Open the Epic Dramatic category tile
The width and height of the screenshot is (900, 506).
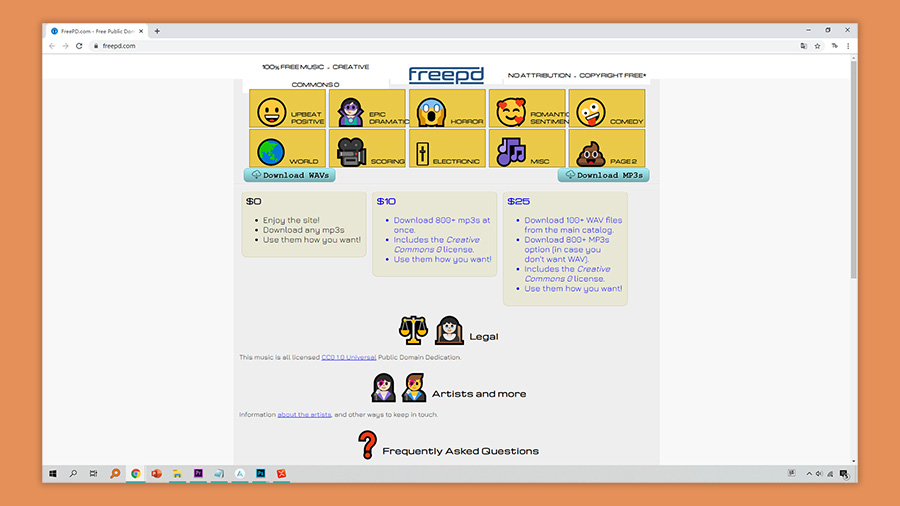pyautogui.click(x=367, y=108)
